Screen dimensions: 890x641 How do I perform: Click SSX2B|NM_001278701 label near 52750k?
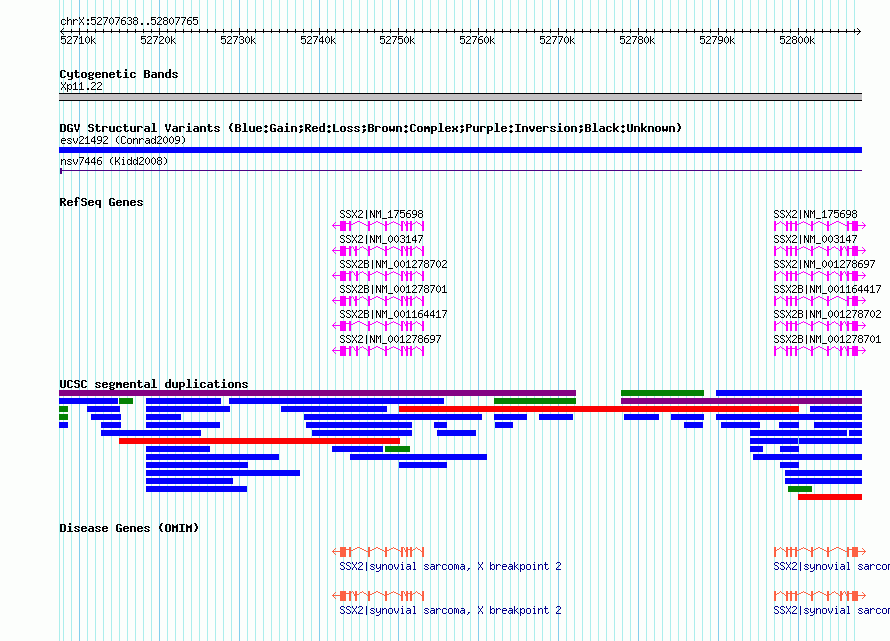393,290
